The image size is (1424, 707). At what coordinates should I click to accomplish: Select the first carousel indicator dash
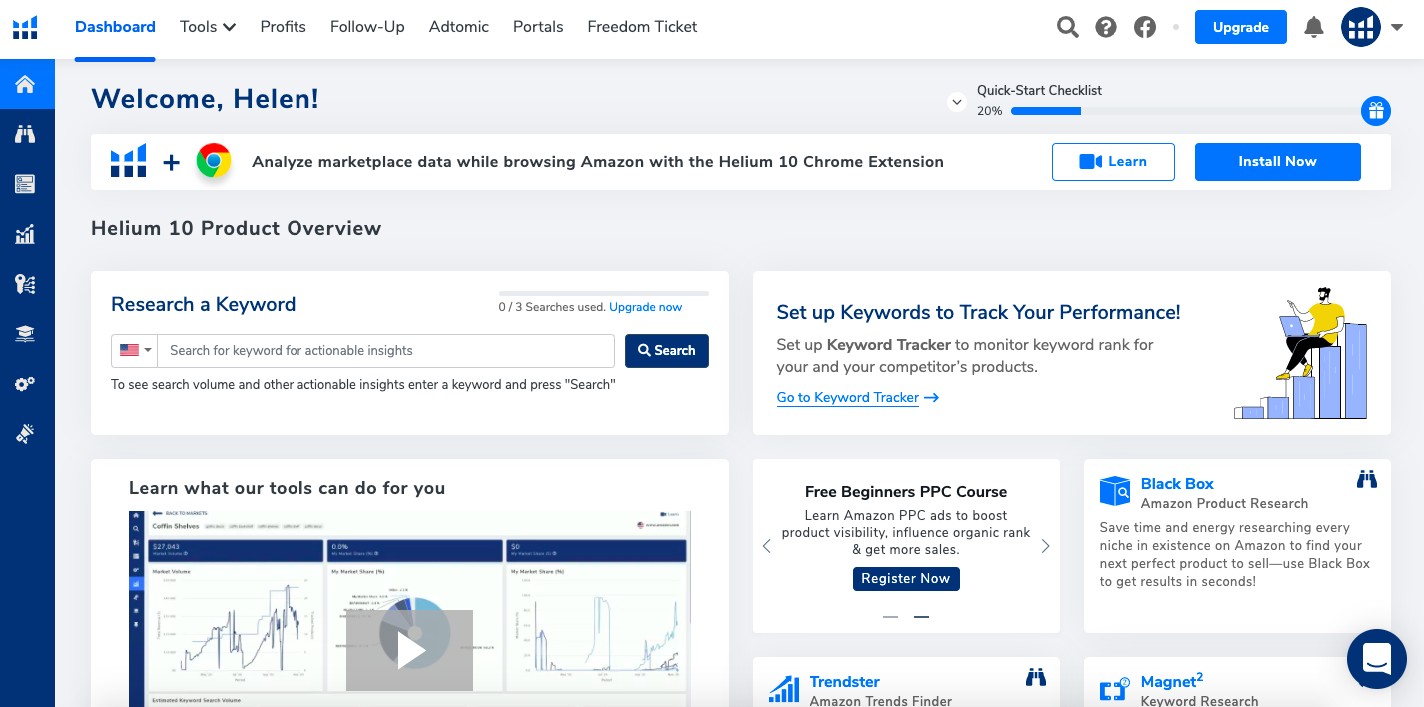pyautogui.click(x=890, y=617)
